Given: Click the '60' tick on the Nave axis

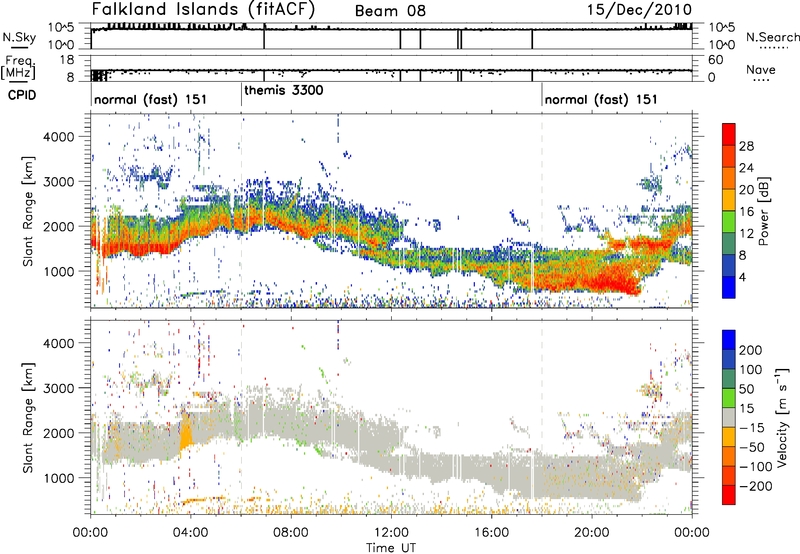Looking at the screenshot, I should point(715,60).
